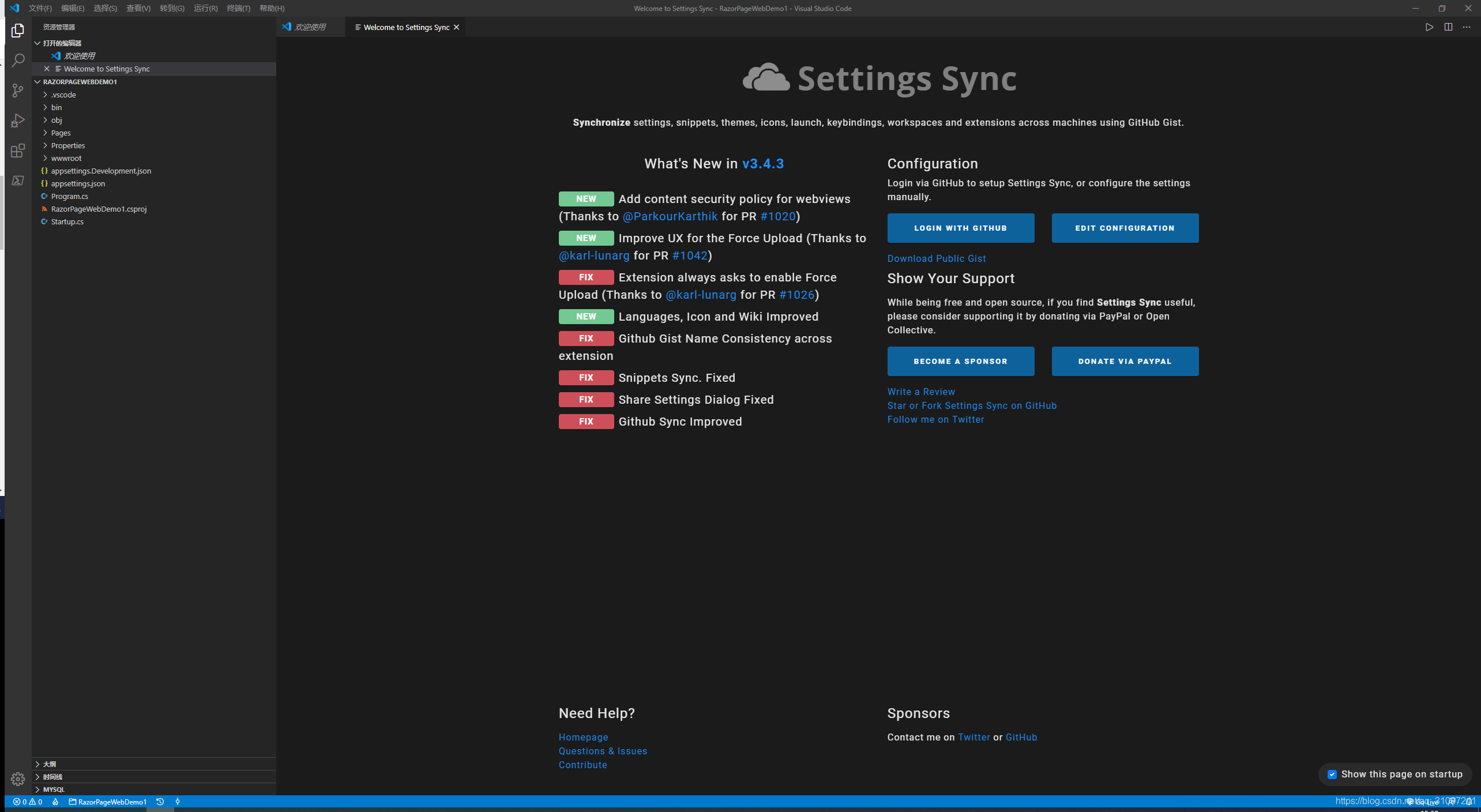Open the Questions & Issues link
The width and height of the screenshot is (1481, 812).
pos(603,751)
